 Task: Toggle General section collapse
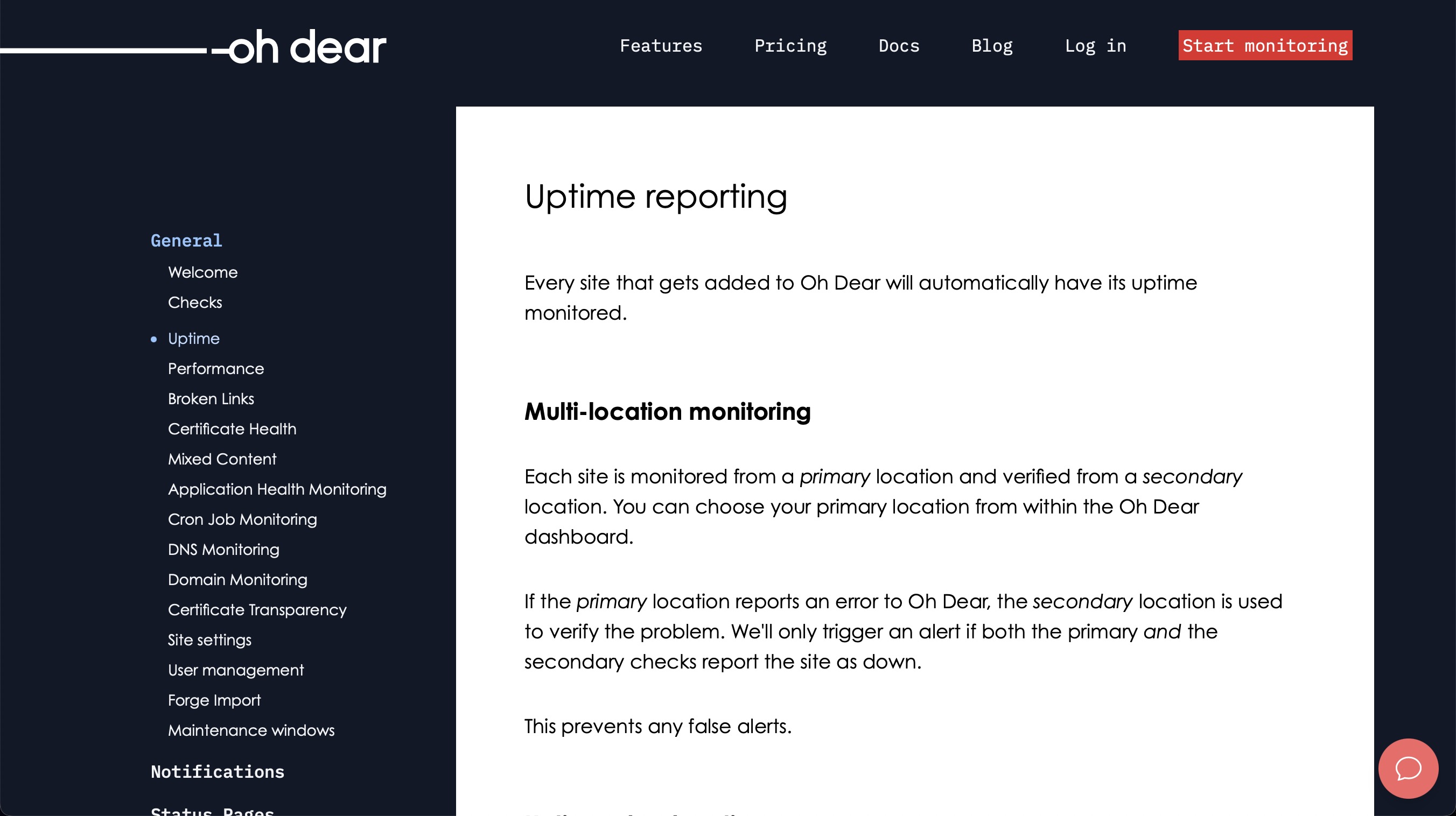click(186, 240)
